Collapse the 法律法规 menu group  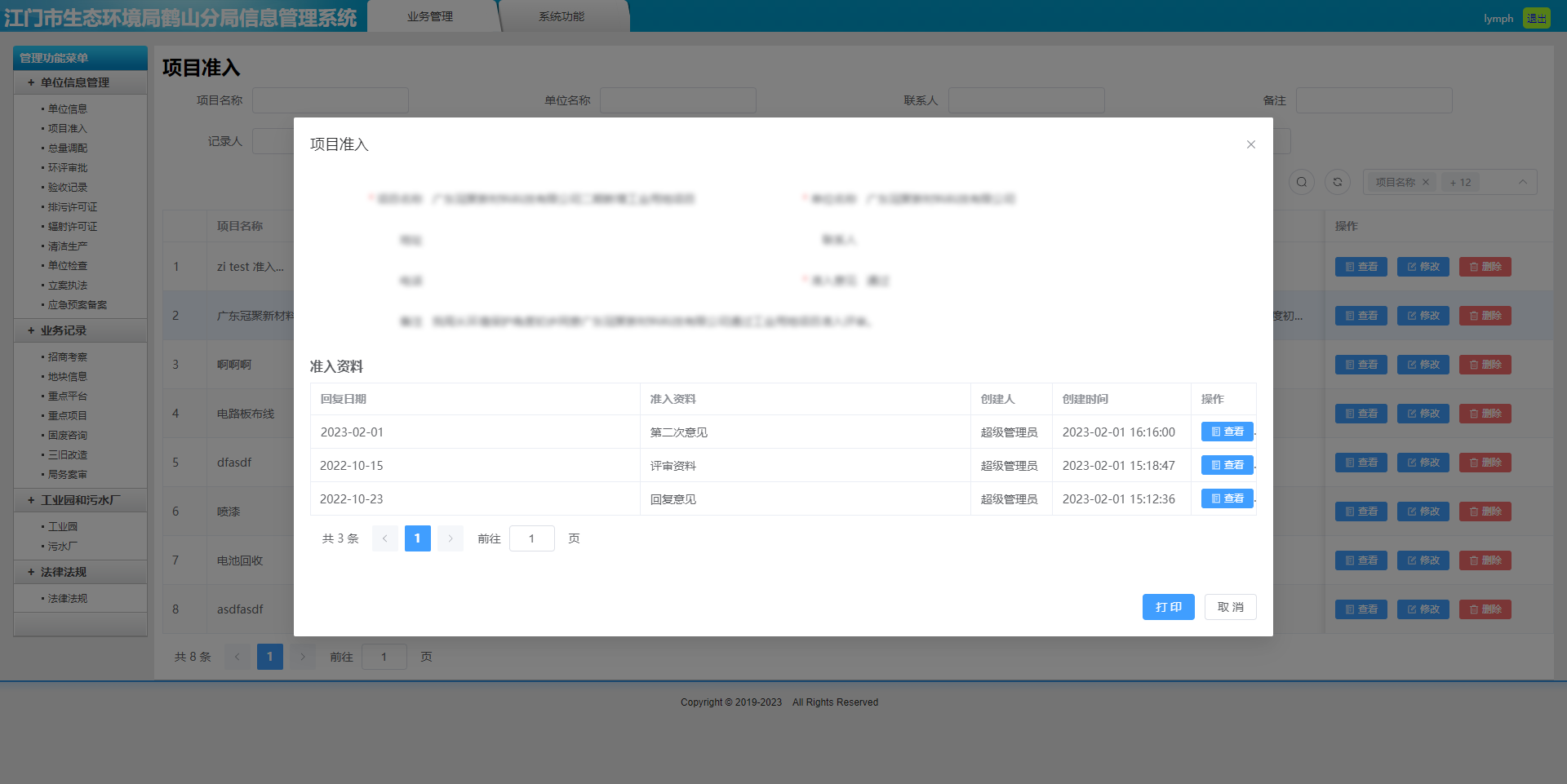pyautogui.click(x=80, y=572)
